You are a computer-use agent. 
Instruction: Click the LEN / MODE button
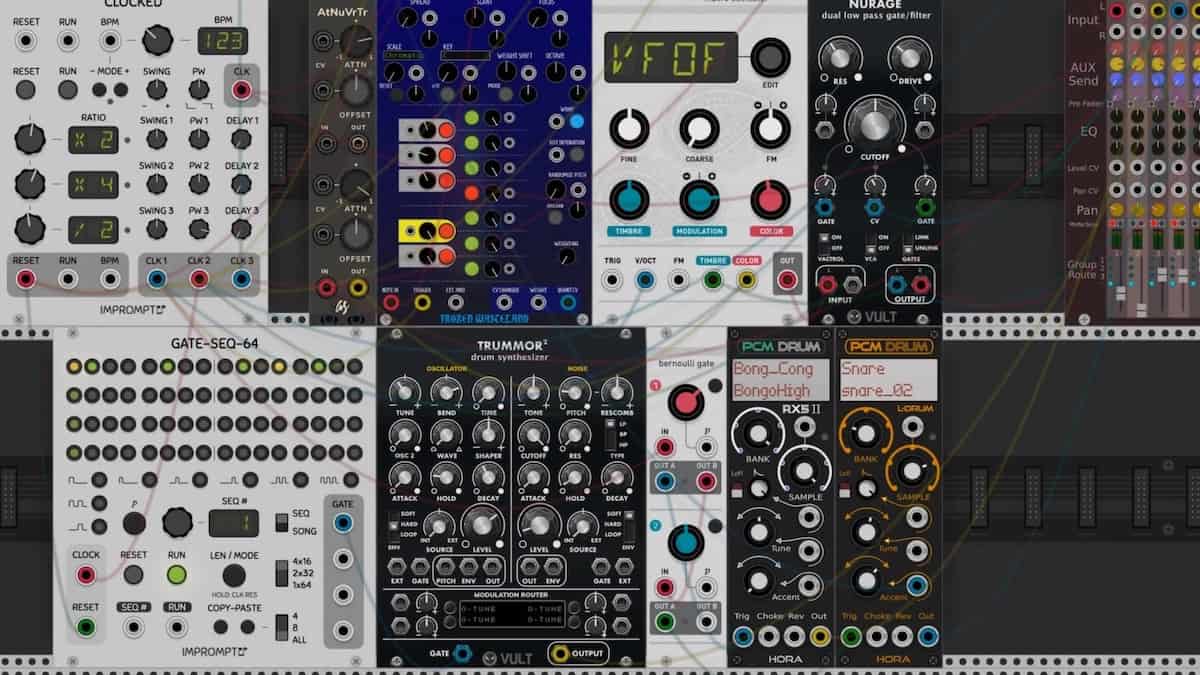233,575
